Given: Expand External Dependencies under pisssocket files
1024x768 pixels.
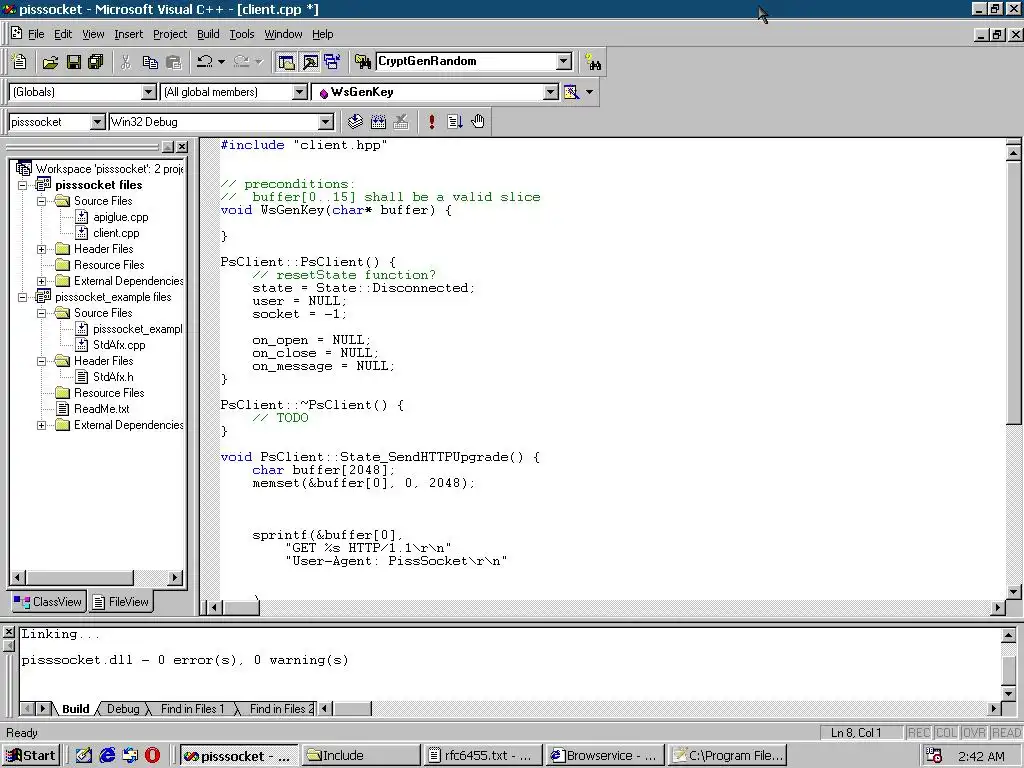Looking at the screenshot, I should (42, 281).
